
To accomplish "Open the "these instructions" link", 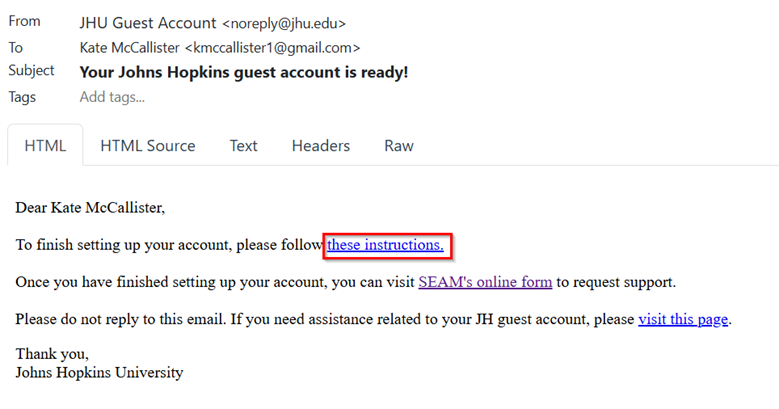I will click(385, 245).
